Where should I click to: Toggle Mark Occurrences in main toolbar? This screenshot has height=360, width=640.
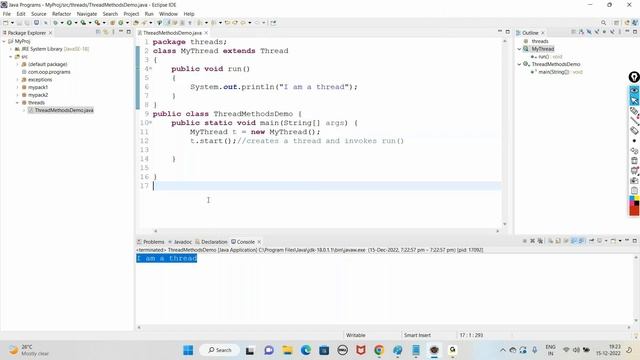pos(168,23)
